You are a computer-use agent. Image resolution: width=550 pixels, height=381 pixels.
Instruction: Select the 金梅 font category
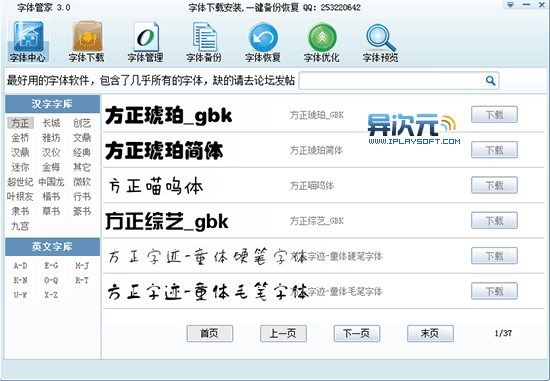coord(51,167)
